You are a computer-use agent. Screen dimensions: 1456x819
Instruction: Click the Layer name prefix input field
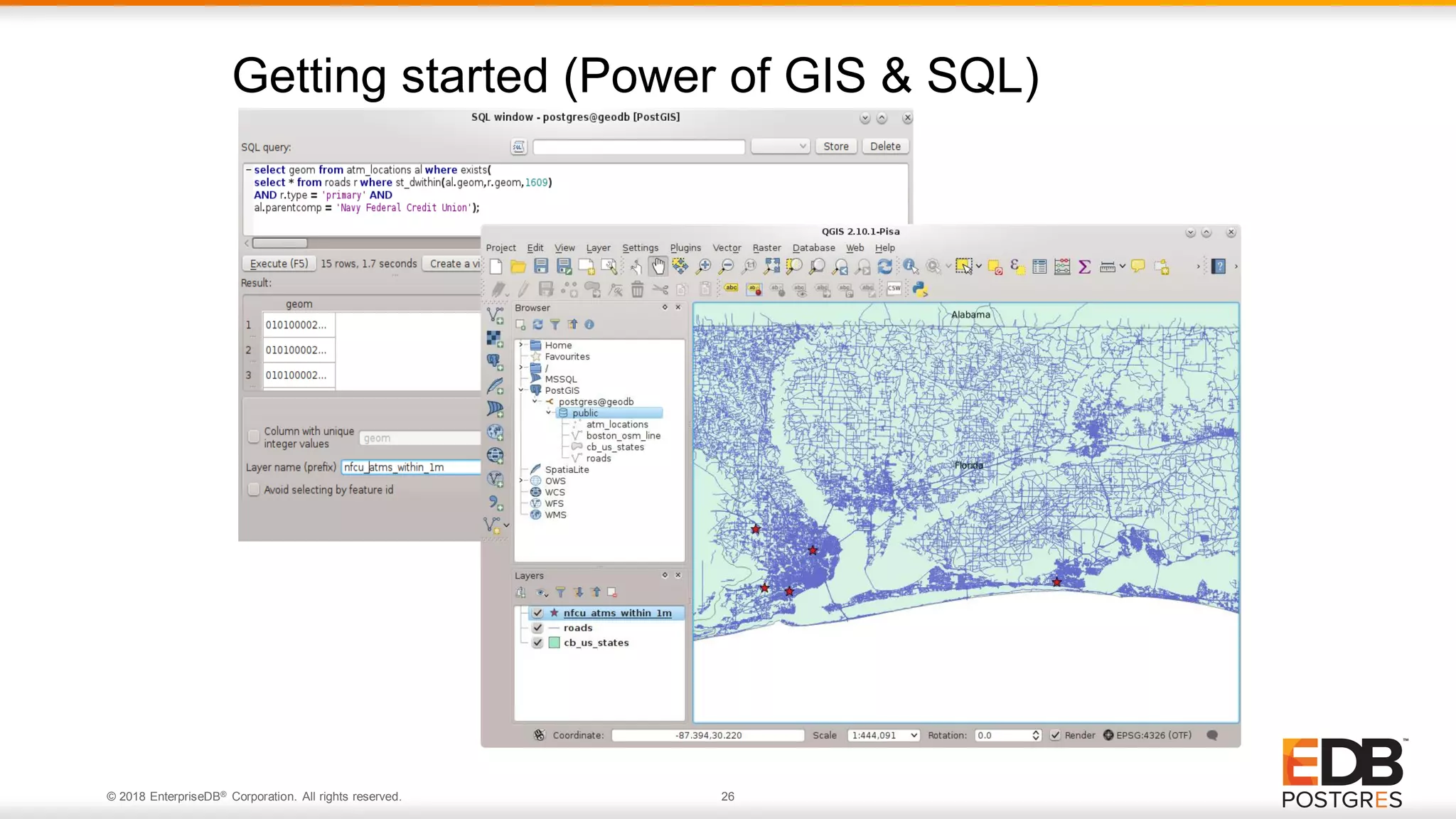pyautogui.click(x=411, y=467)
